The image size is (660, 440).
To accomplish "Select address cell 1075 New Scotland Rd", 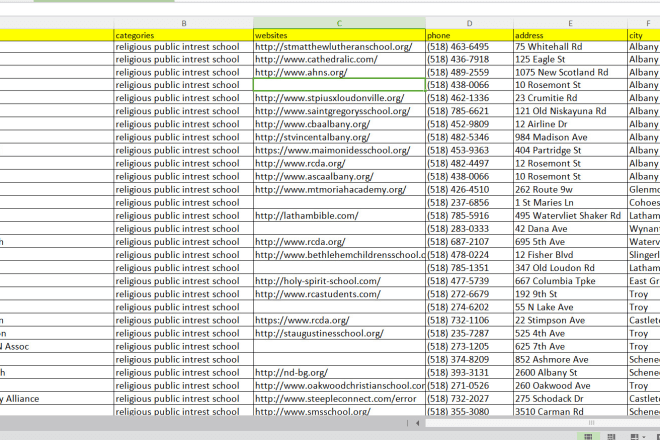I will [570, 72].
